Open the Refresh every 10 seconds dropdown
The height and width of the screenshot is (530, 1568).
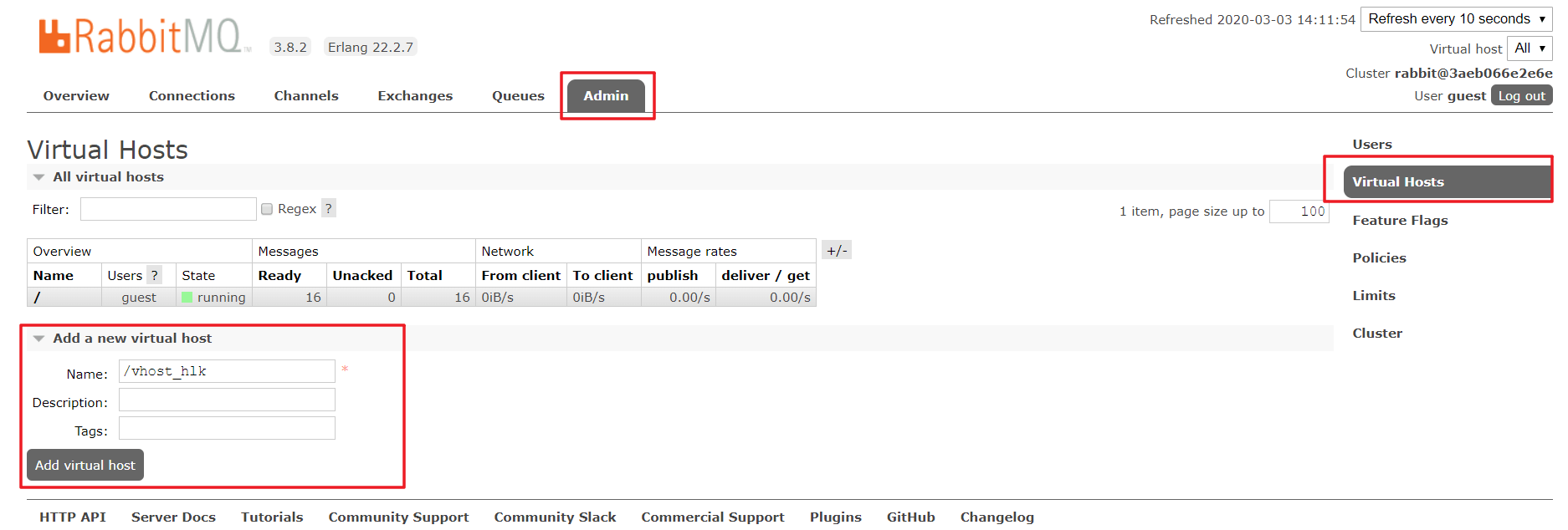coord(1456,19)
